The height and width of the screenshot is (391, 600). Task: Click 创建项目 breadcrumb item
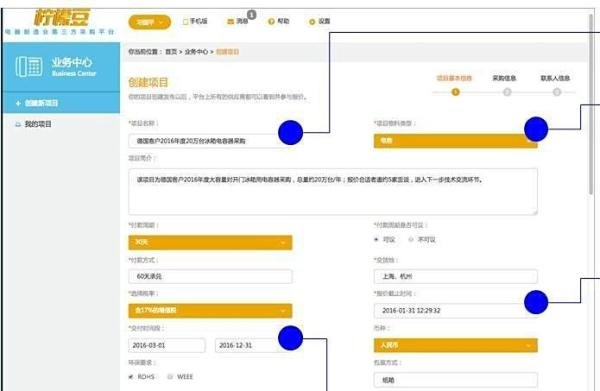click(x=227, y=52)
